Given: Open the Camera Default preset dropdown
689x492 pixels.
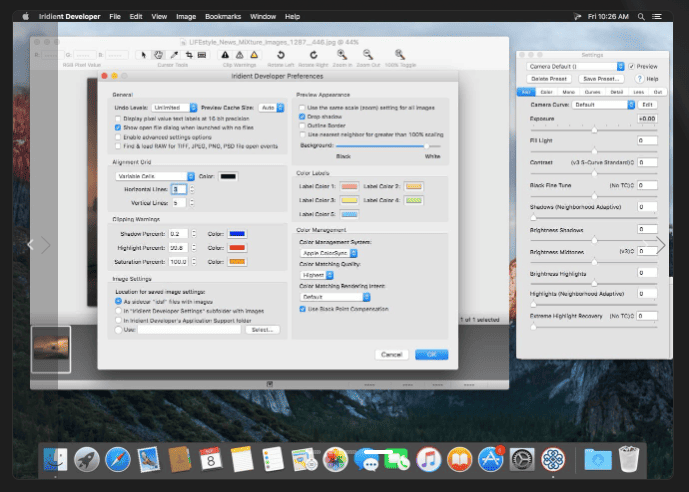Looking at the screenshot, I should 575,66.
